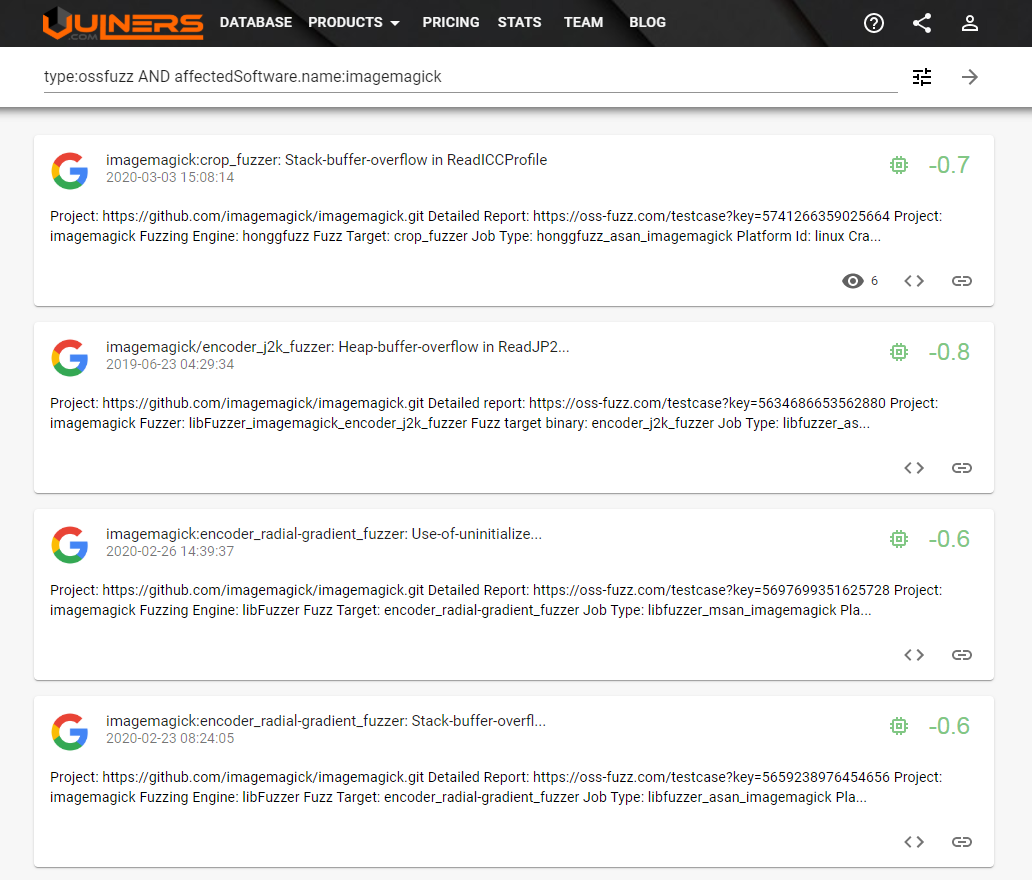Click the Vulners logo
The image size is (1032, 880).
(x=123, y=23)
